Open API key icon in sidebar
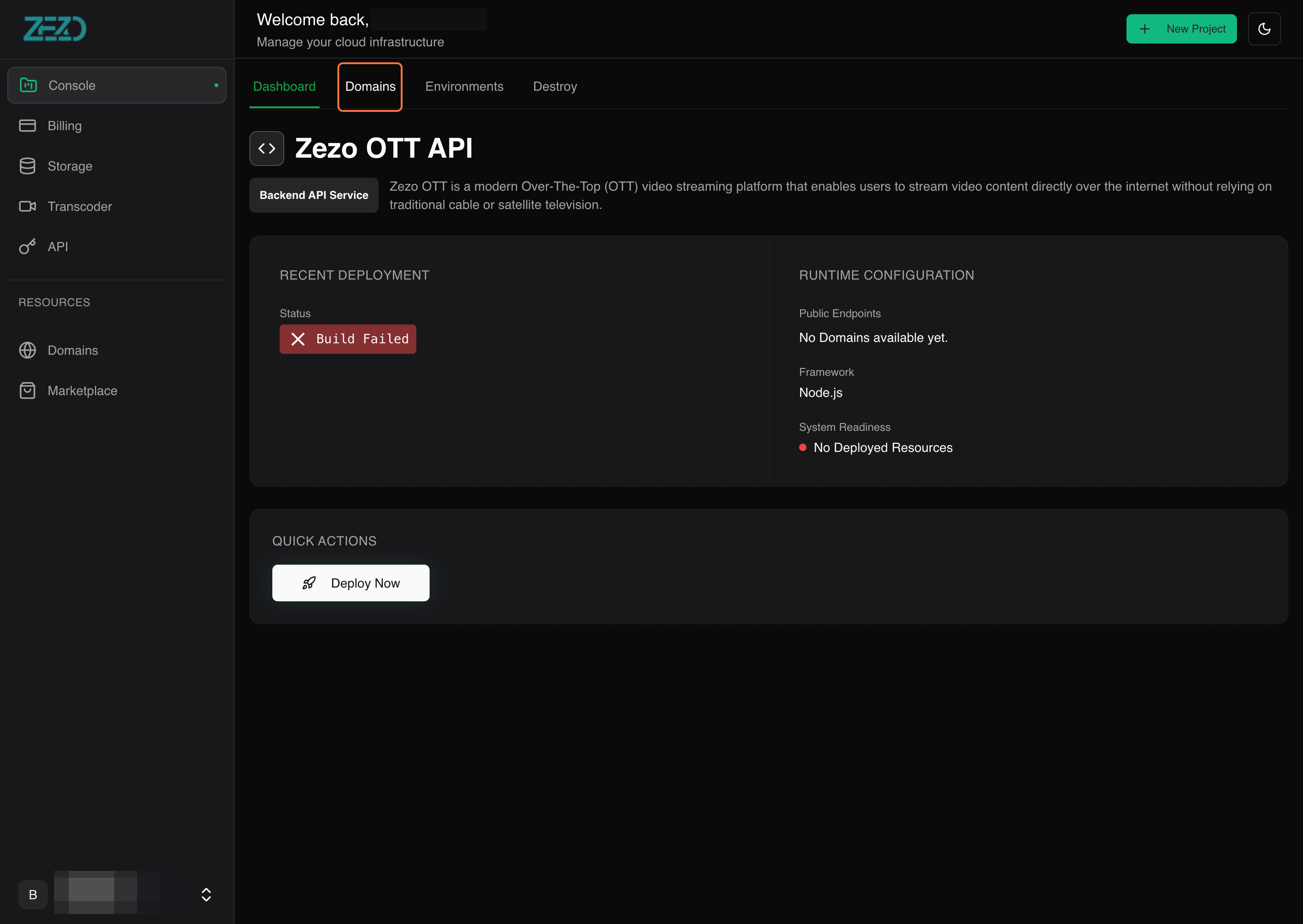 [x=28, y=247]
